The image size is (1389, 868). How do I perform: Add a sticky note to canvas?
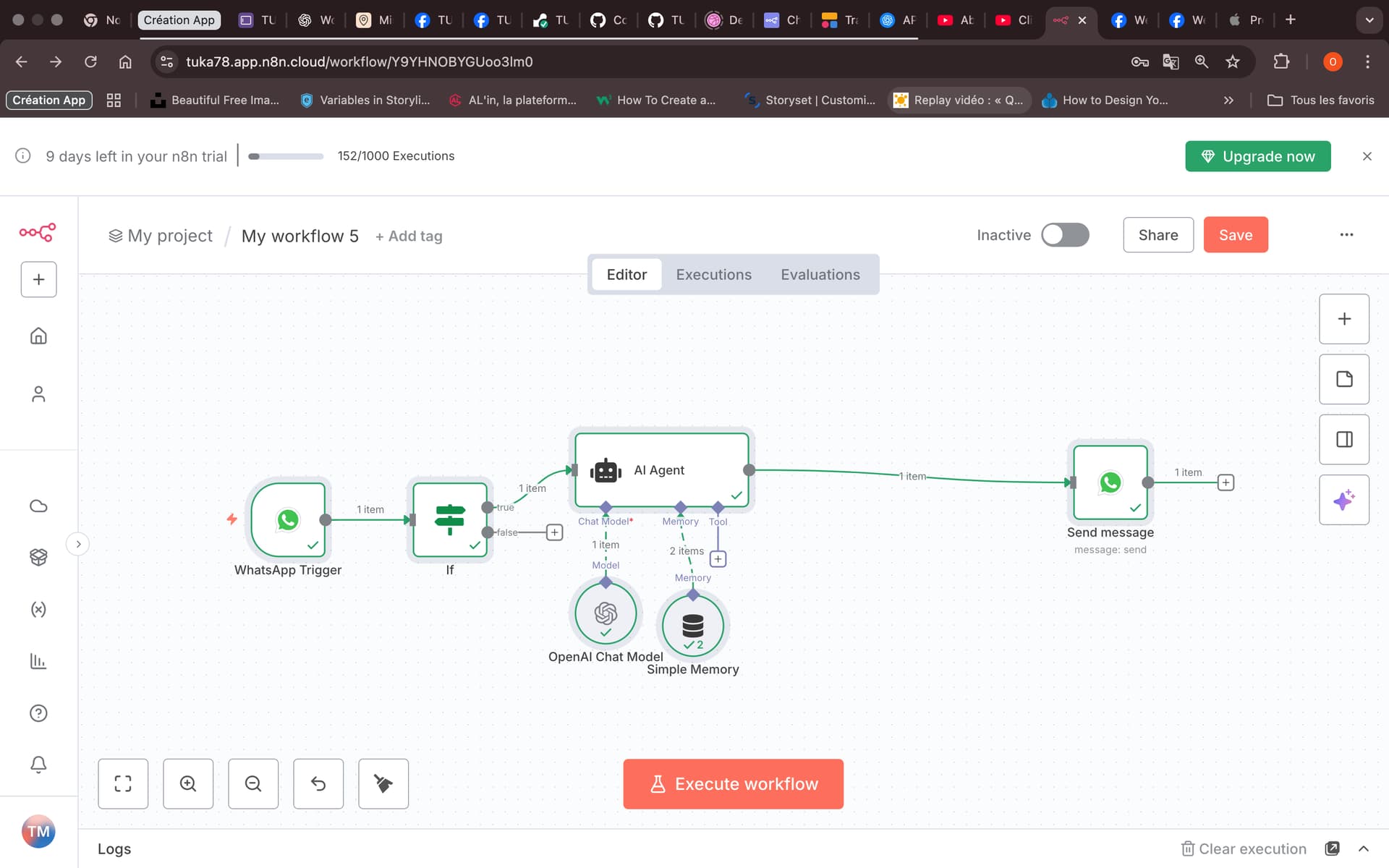click(1343, 379)
